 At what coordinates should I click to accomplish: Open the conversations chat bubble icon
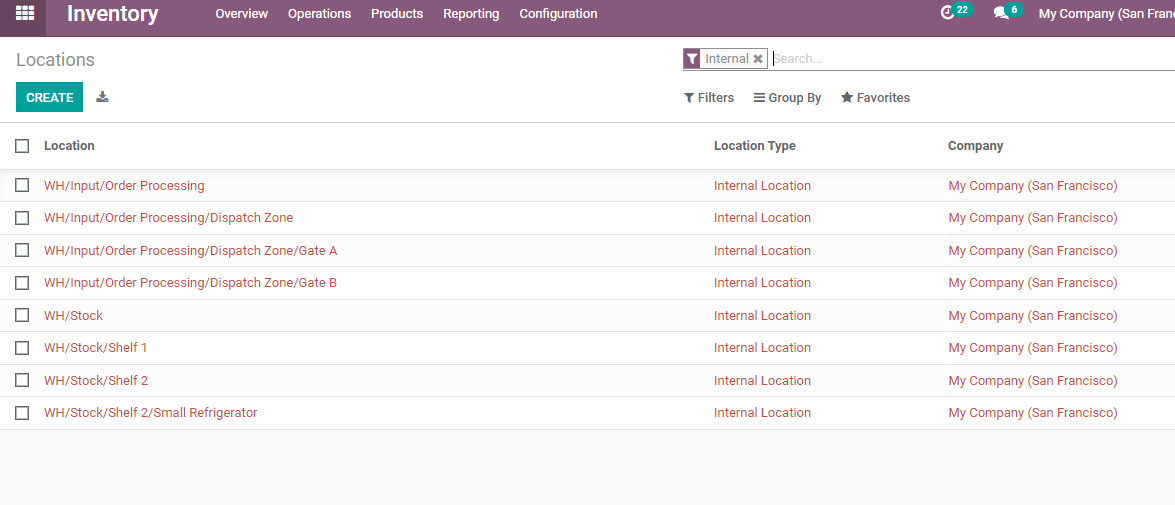[1001, 14]
